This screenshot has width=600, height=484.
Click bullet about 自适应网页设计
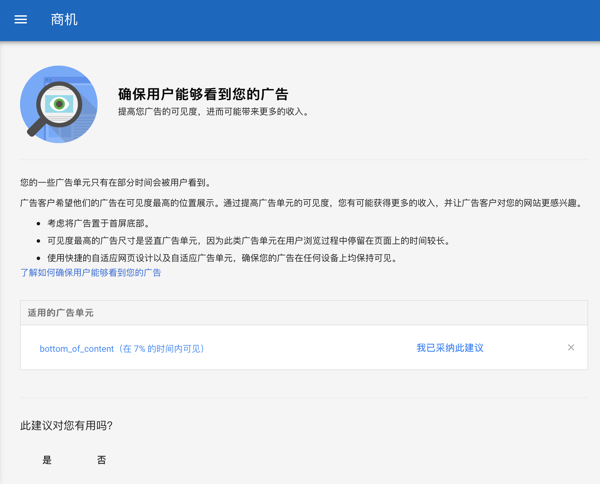coord(223,258)
